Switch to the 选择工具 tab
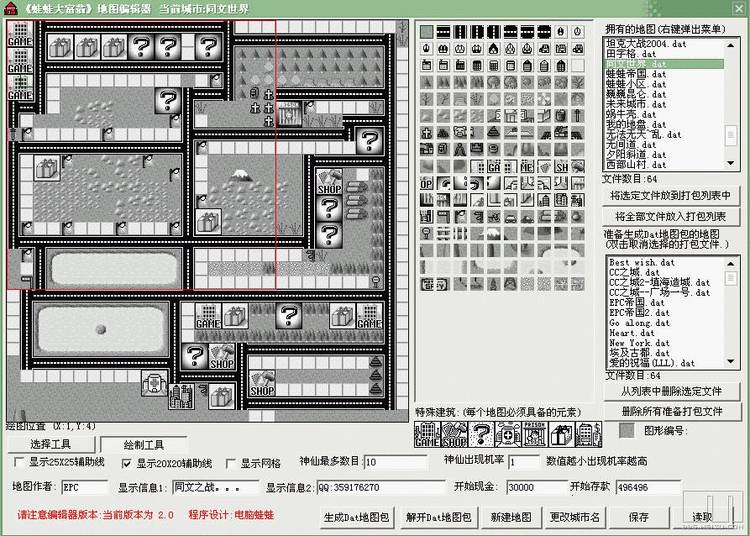Viewport: 750px width, 536px height. coord(50,444)
